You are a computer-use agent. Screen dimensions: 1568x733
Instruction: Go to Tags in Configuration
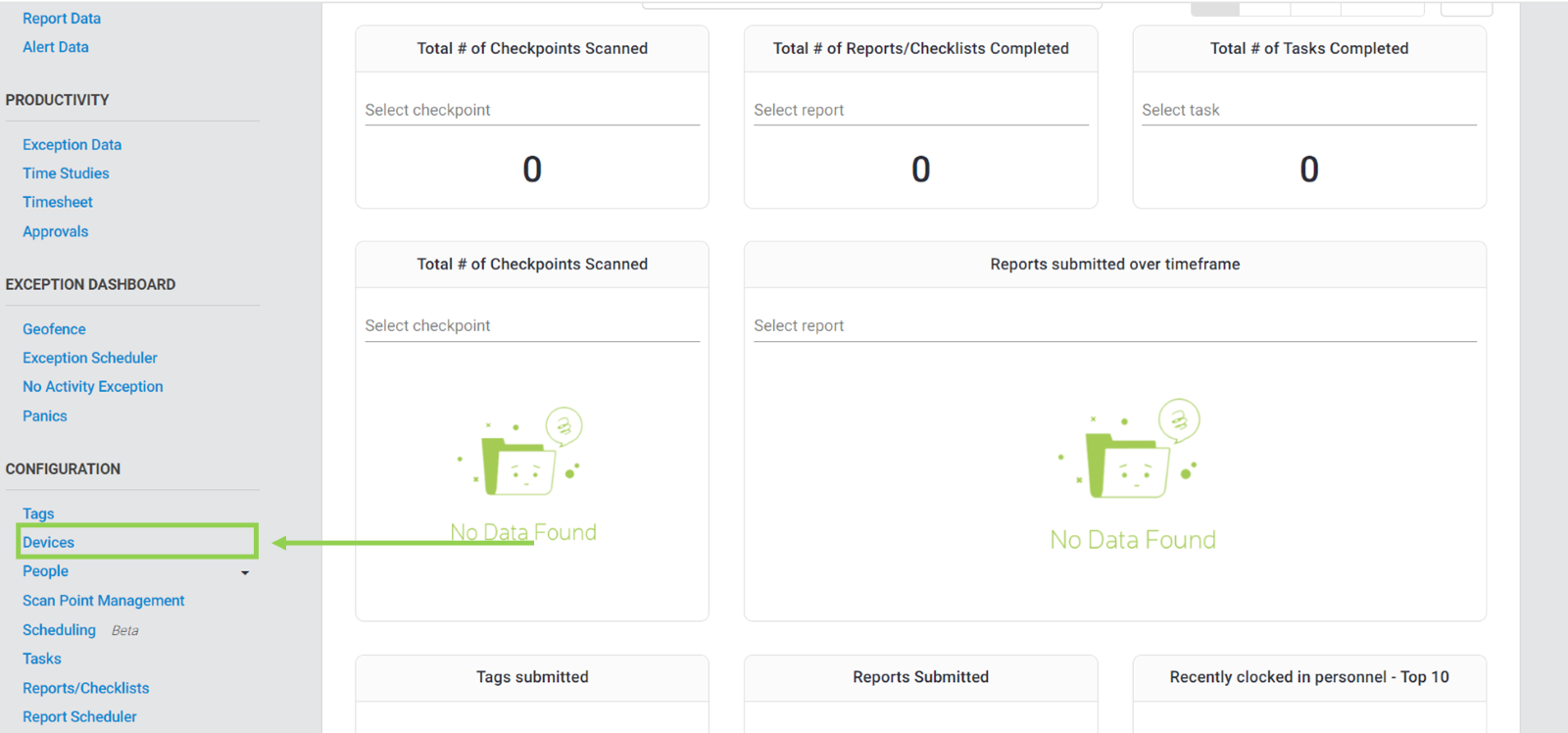pos(38,513)
